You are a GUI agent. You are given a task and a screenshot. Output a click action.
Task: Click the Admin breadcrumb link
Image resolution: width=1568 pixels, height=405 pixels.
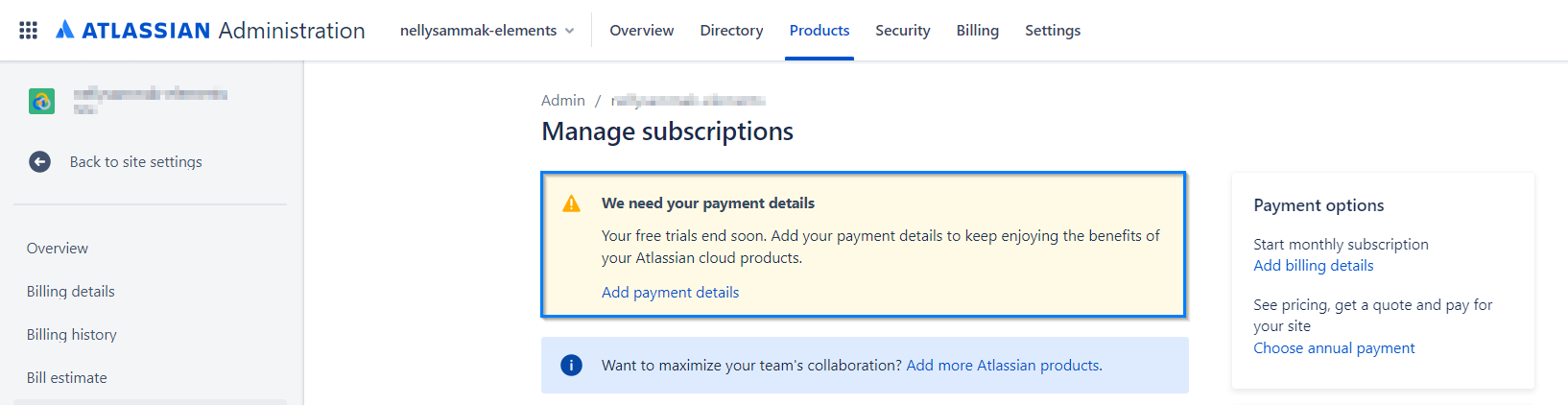[x=562, y=101]
